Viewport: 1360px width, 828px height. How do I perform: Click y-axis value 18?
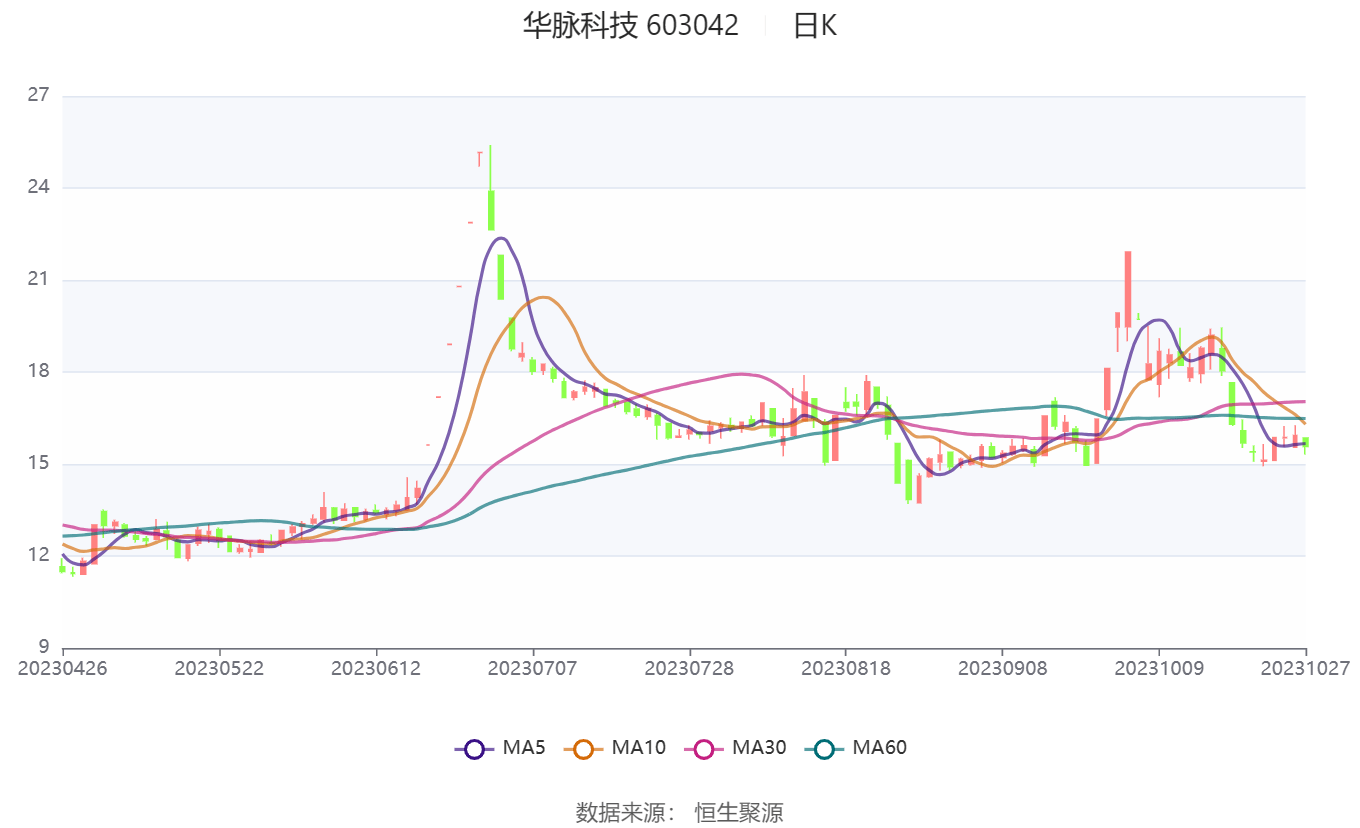[38, 372]
